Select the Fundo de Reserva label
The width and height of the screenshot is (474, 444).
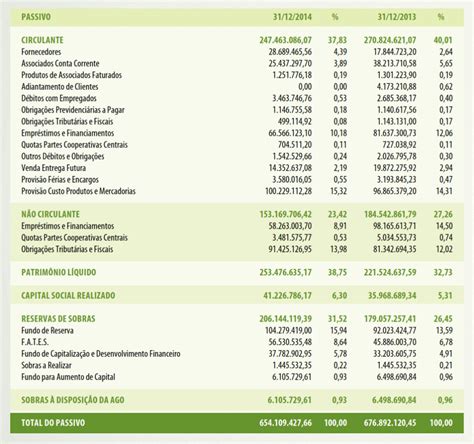click(47, 331)
